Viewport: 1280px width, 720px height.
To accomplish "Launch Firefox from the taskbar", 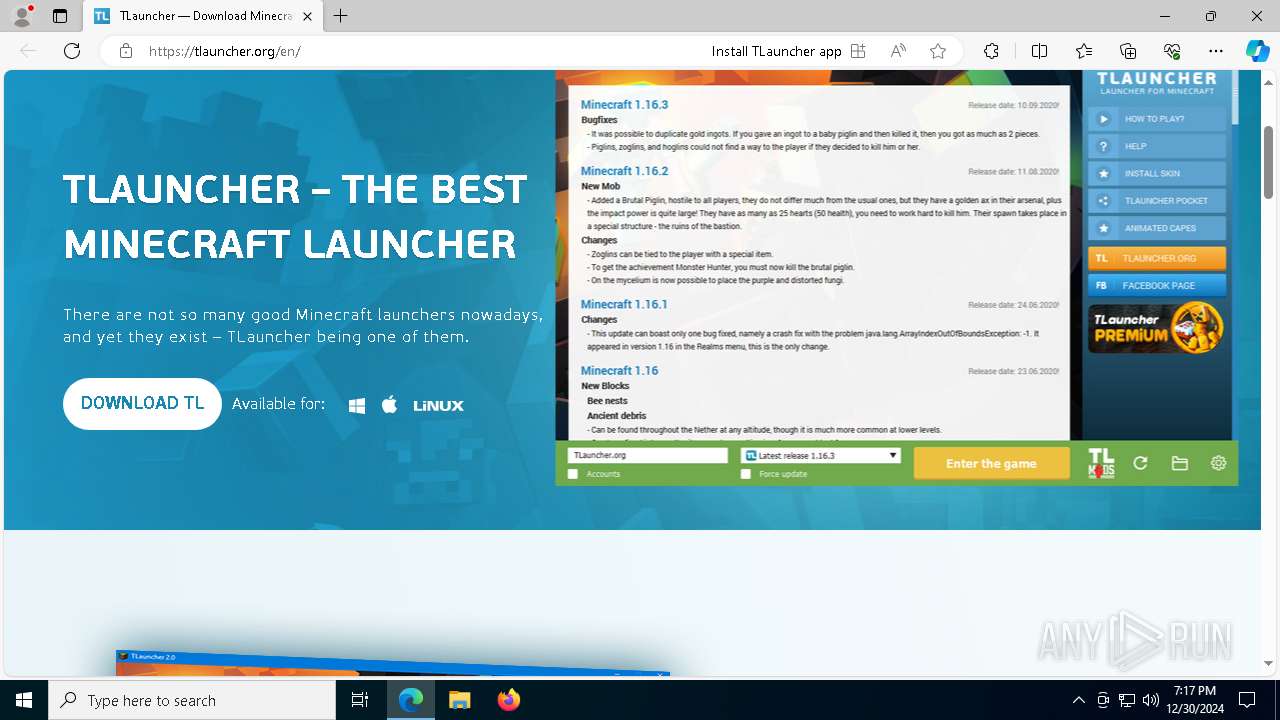I will [508, 700].
